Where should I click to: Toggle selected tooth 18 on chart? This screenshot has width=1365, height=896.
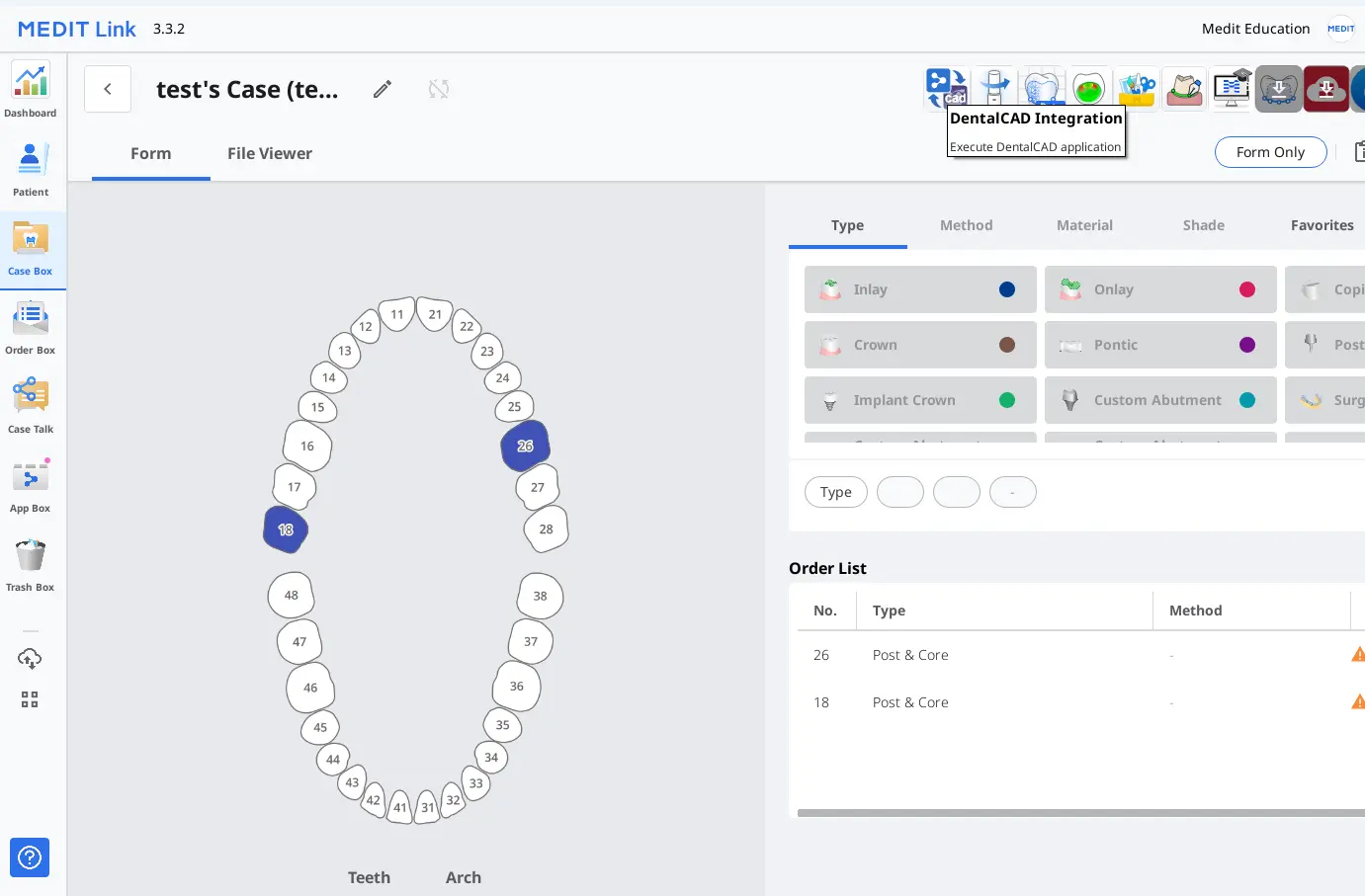click(x=286, y=529)
